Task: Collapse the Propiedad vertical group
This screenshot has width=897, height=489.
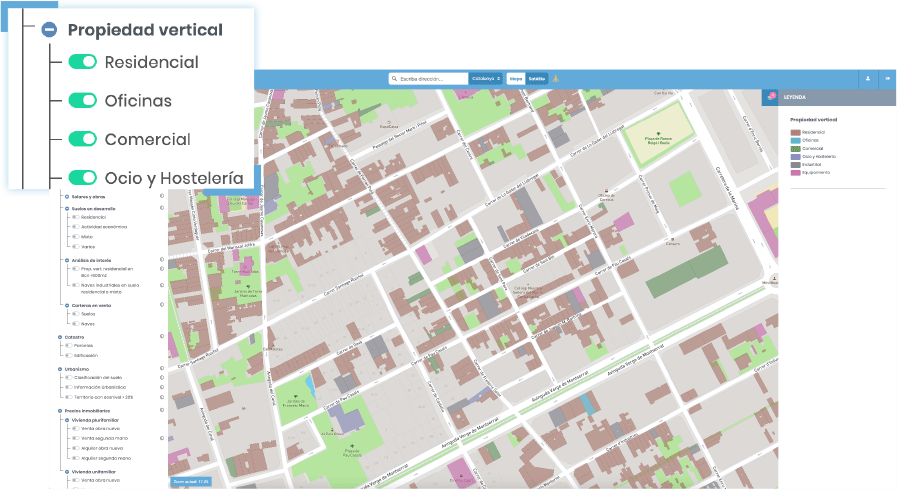Action: click(49, 30)
